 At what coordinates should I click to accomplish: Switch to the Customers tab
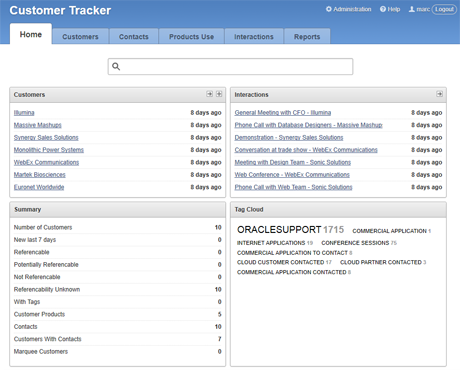pyautogui.click(x=80, y=36)
